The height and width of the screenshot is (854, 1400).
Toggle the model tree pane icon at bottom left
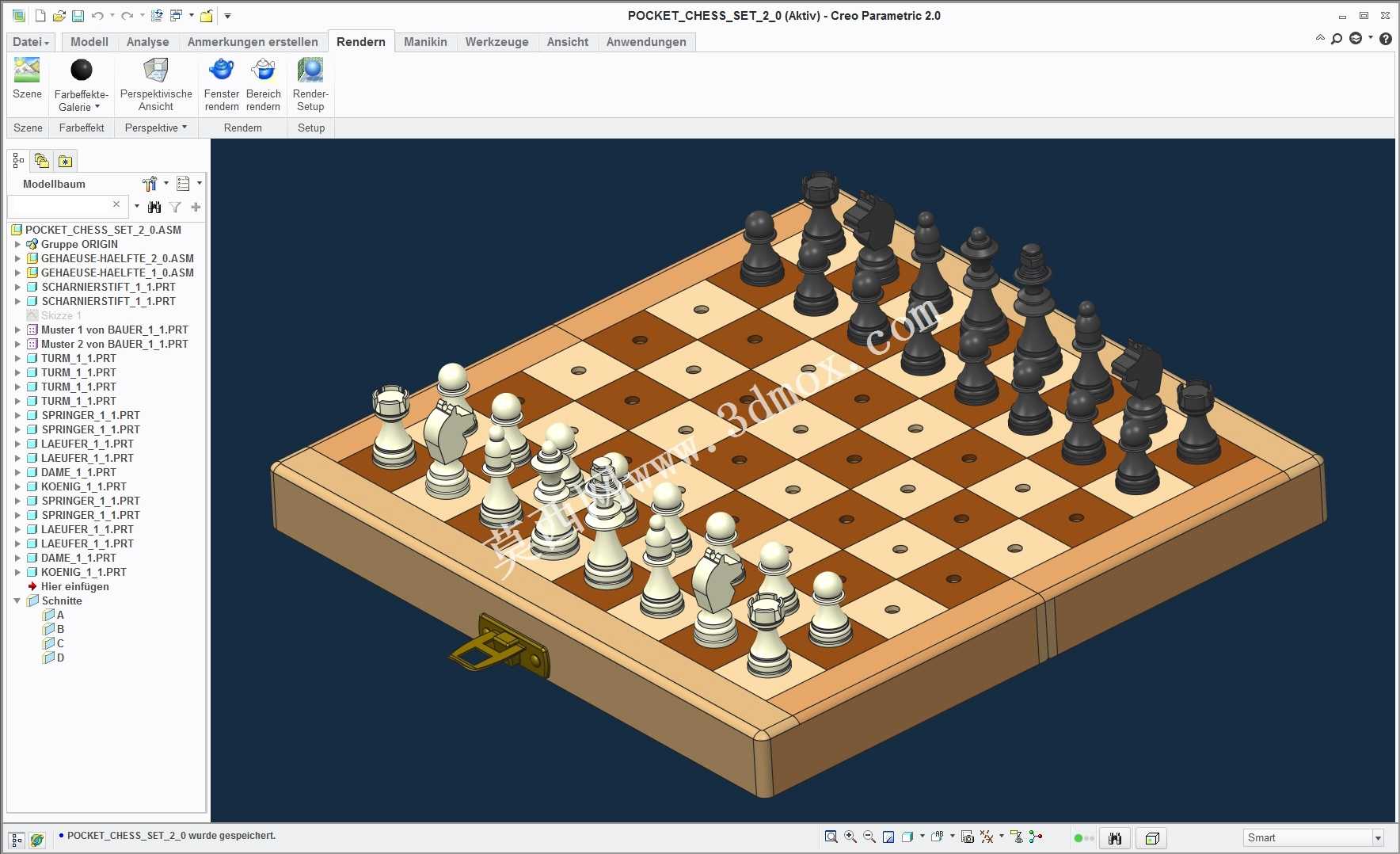click(17, 840)
